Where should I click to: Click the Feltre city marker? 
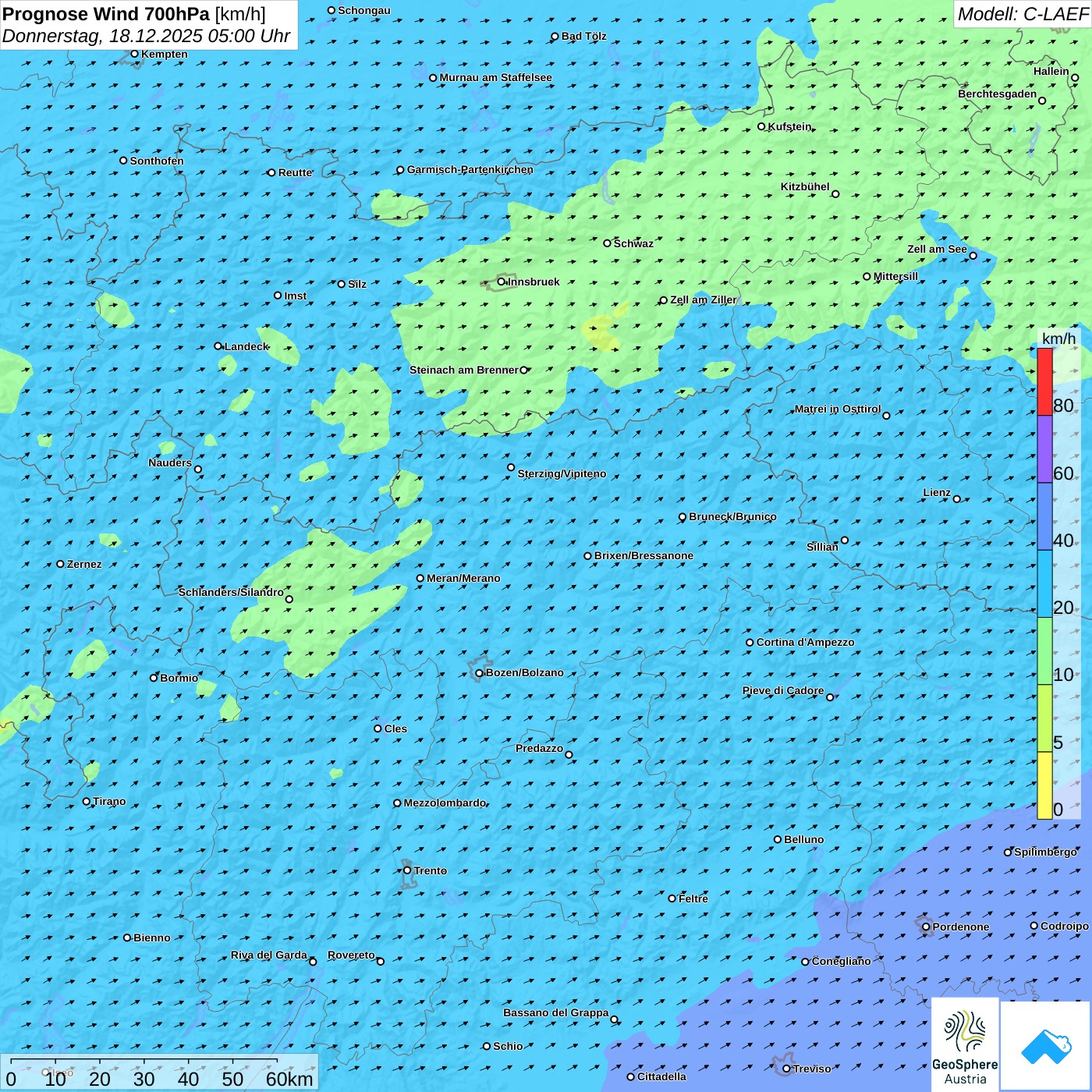(x=672, y=899)
